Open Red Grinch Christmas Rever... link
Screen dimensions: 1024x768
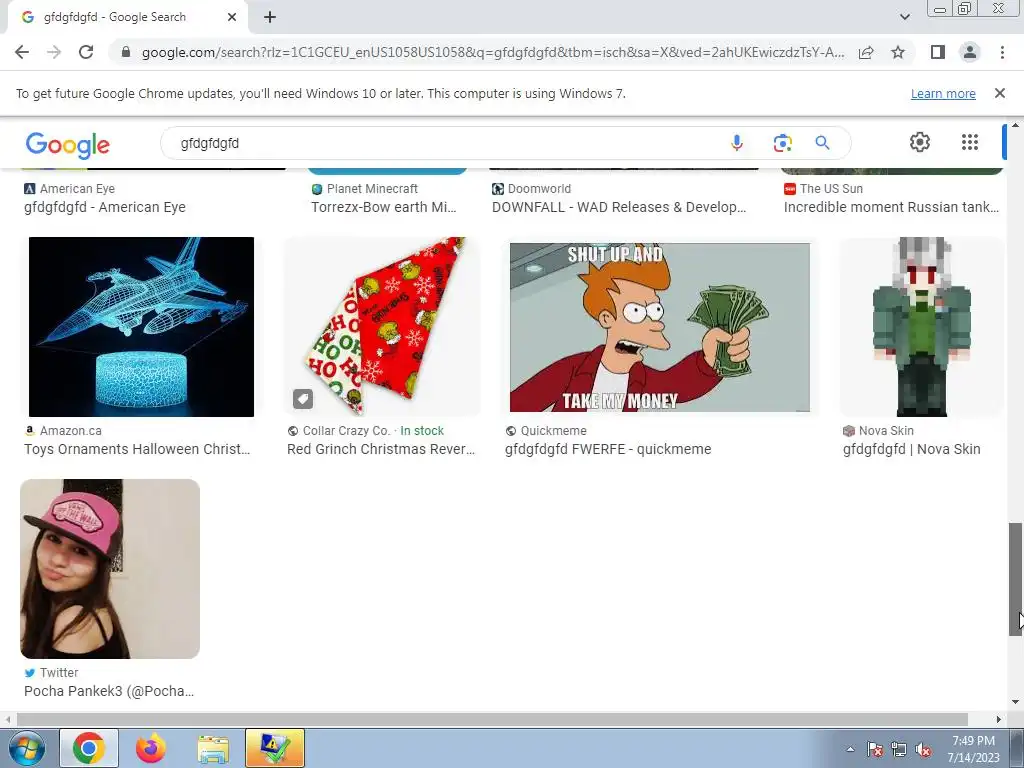[381, 449]
